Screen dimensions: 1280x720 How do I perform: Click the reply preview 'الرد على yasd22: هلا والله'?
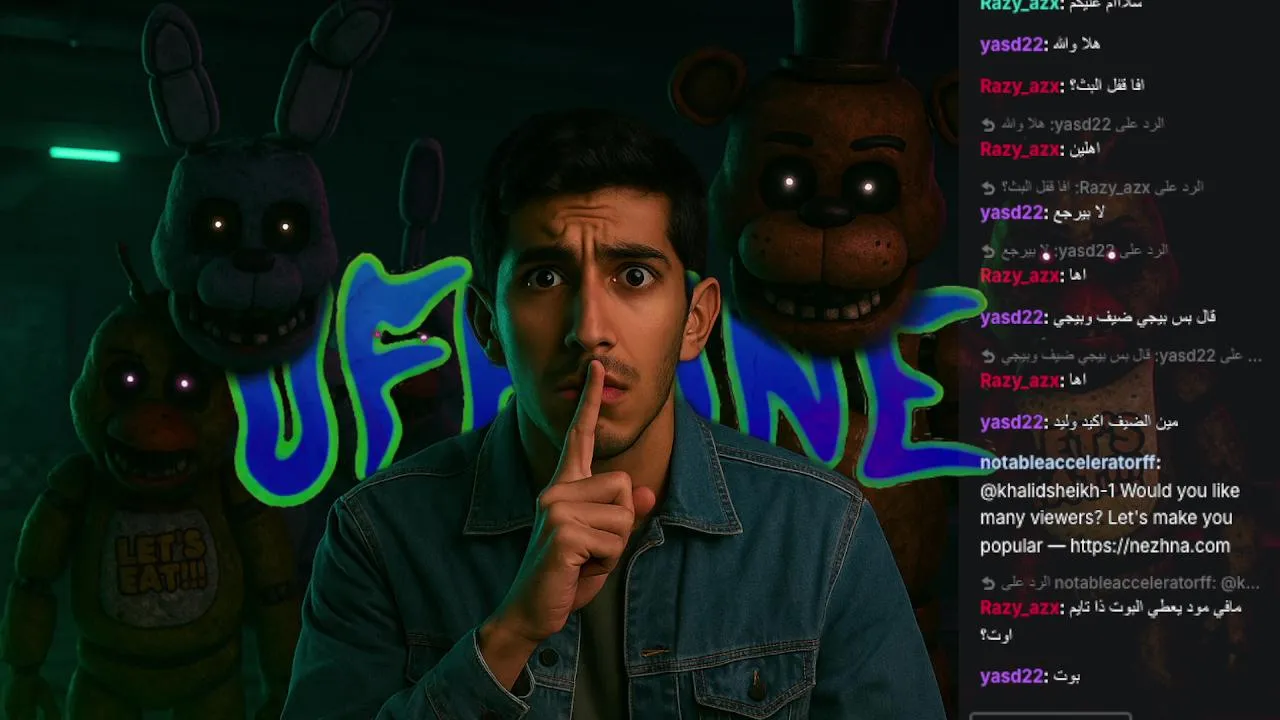pos(1081,124)
